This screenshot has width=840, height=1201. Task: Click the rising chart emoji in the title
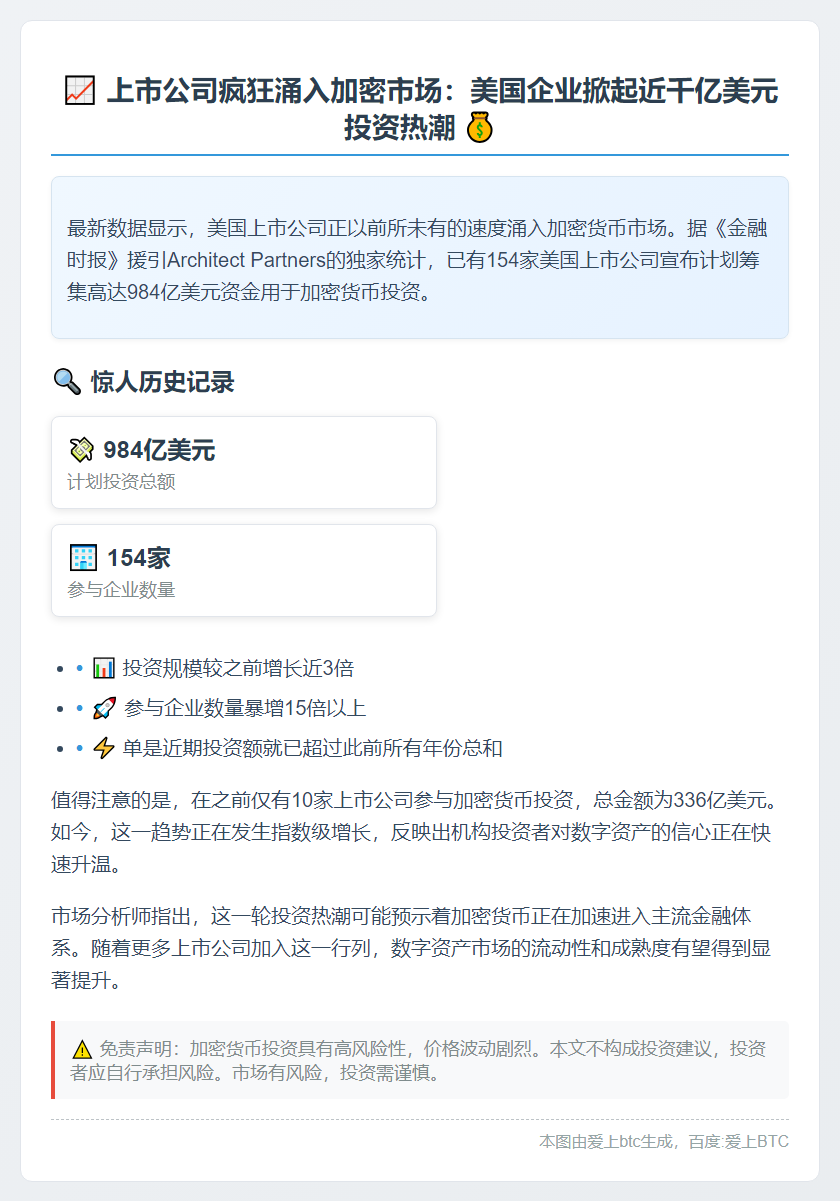[x=79, y=92]
